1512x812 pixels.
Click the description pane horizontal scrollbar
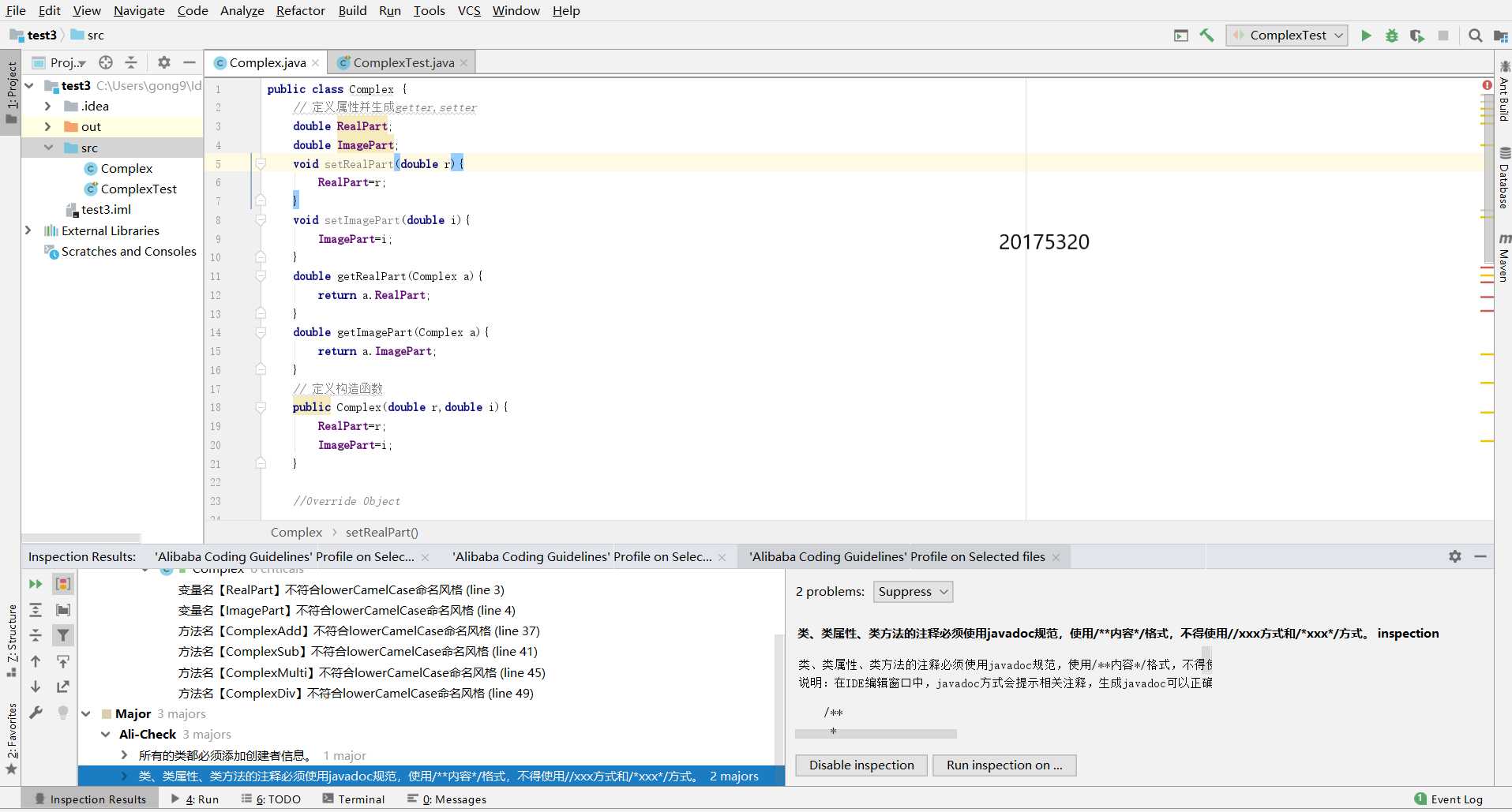pyautogui.click(x=876, y=734)
